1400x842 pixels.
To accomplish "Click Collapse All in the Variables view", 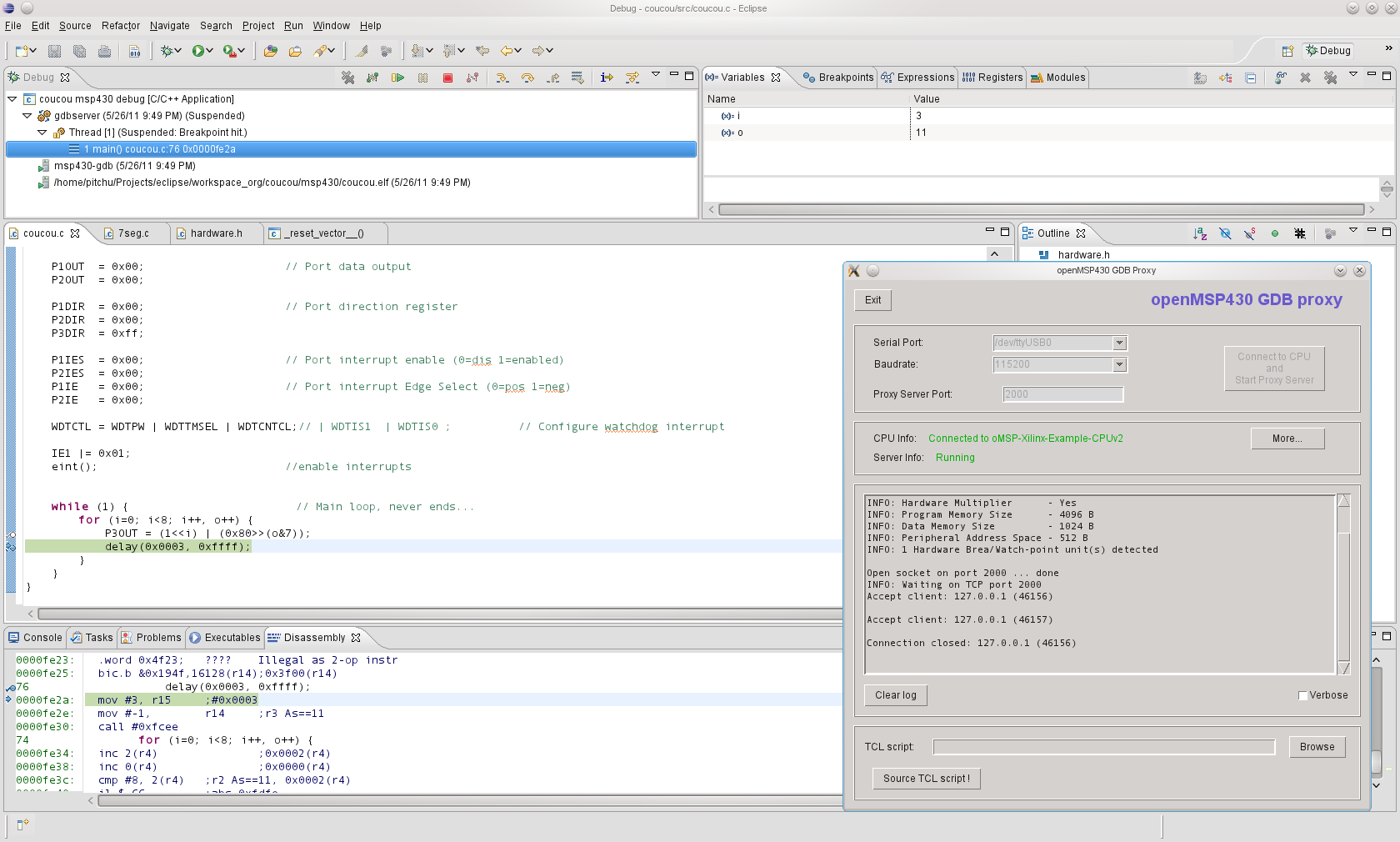I will point(1250,78).
